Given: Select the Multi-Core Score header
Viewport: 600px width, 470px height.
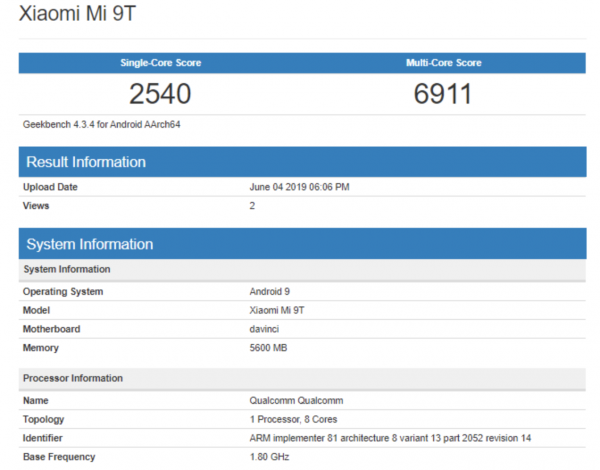Looking at the screenshot, I should [x=443, y=63].
